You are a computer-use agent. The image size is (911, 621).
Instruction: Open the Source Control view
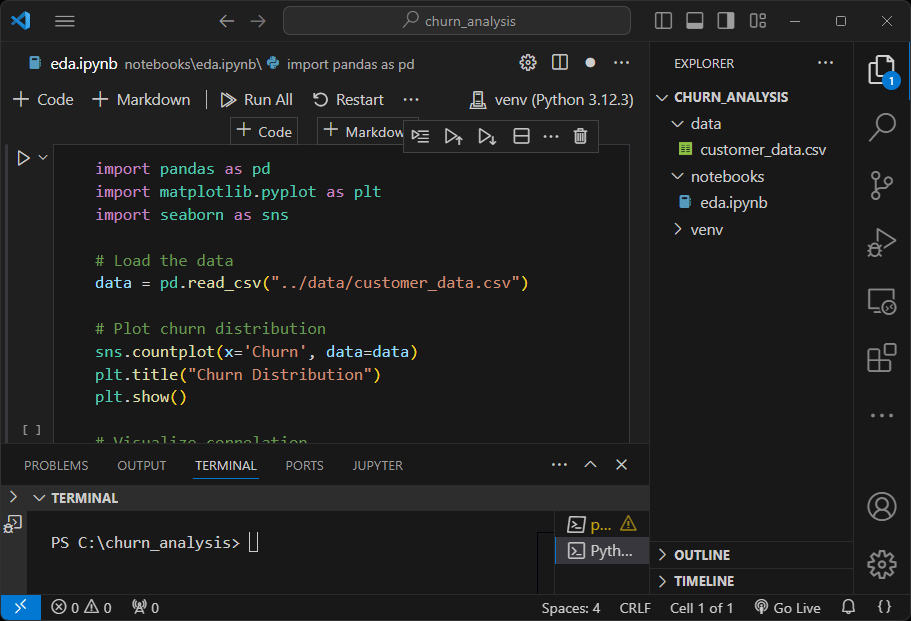pyautogui.click(x=881, y=185)
